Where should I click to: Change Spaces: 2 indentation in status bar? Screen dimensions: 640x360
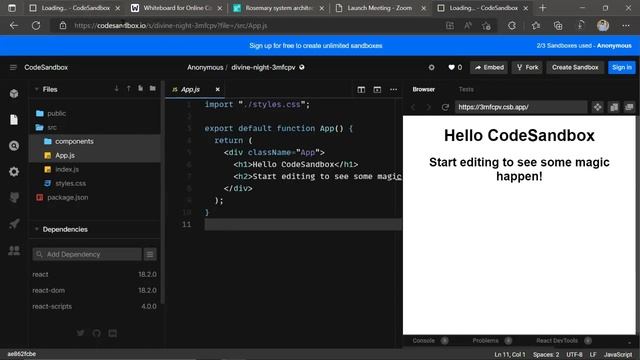[546, 354]
